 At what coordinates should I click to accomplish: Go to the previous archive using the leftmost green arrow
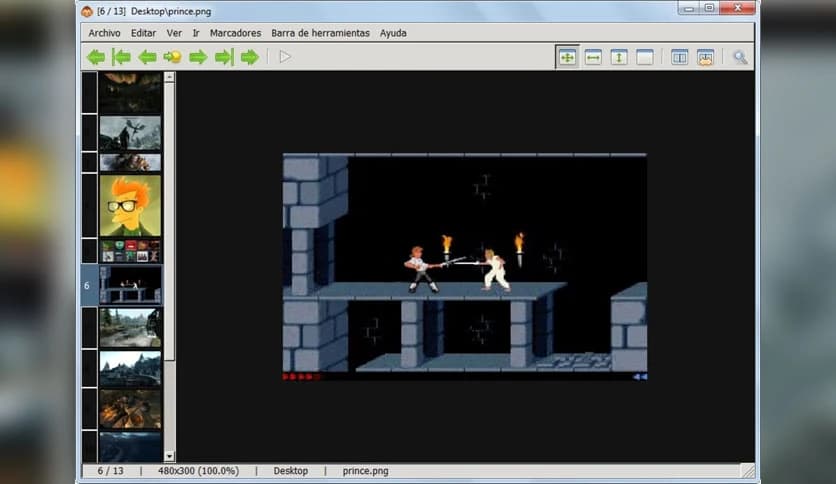tap(96, 57)
